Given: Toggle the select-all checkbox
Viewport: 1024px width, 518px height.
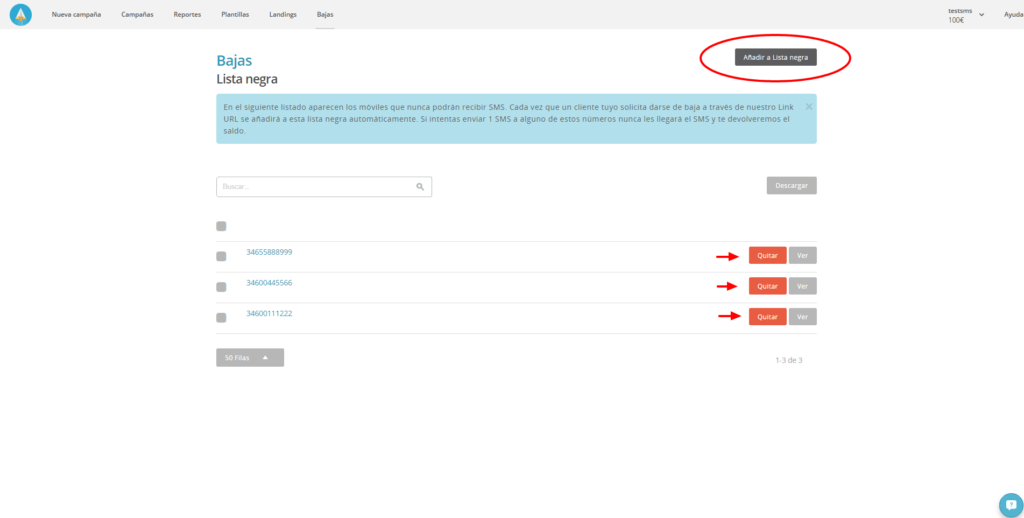Looking at the screenshot, I should [x=221, y=226].
